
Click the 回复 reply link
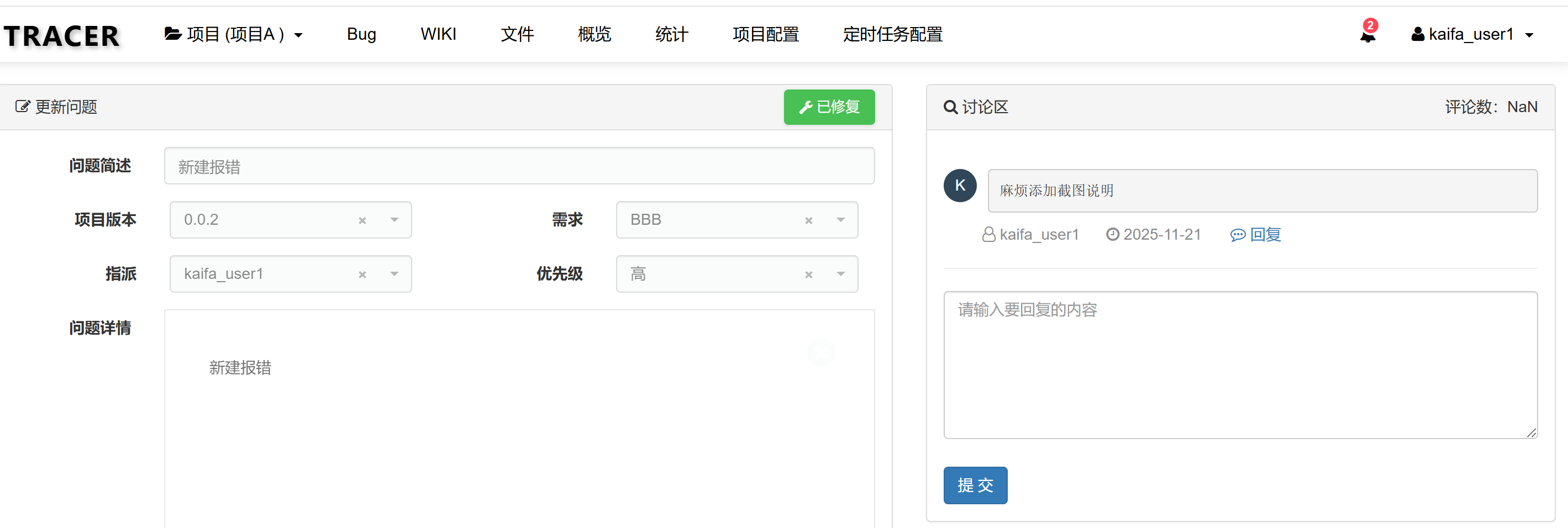pos(1256,235)
